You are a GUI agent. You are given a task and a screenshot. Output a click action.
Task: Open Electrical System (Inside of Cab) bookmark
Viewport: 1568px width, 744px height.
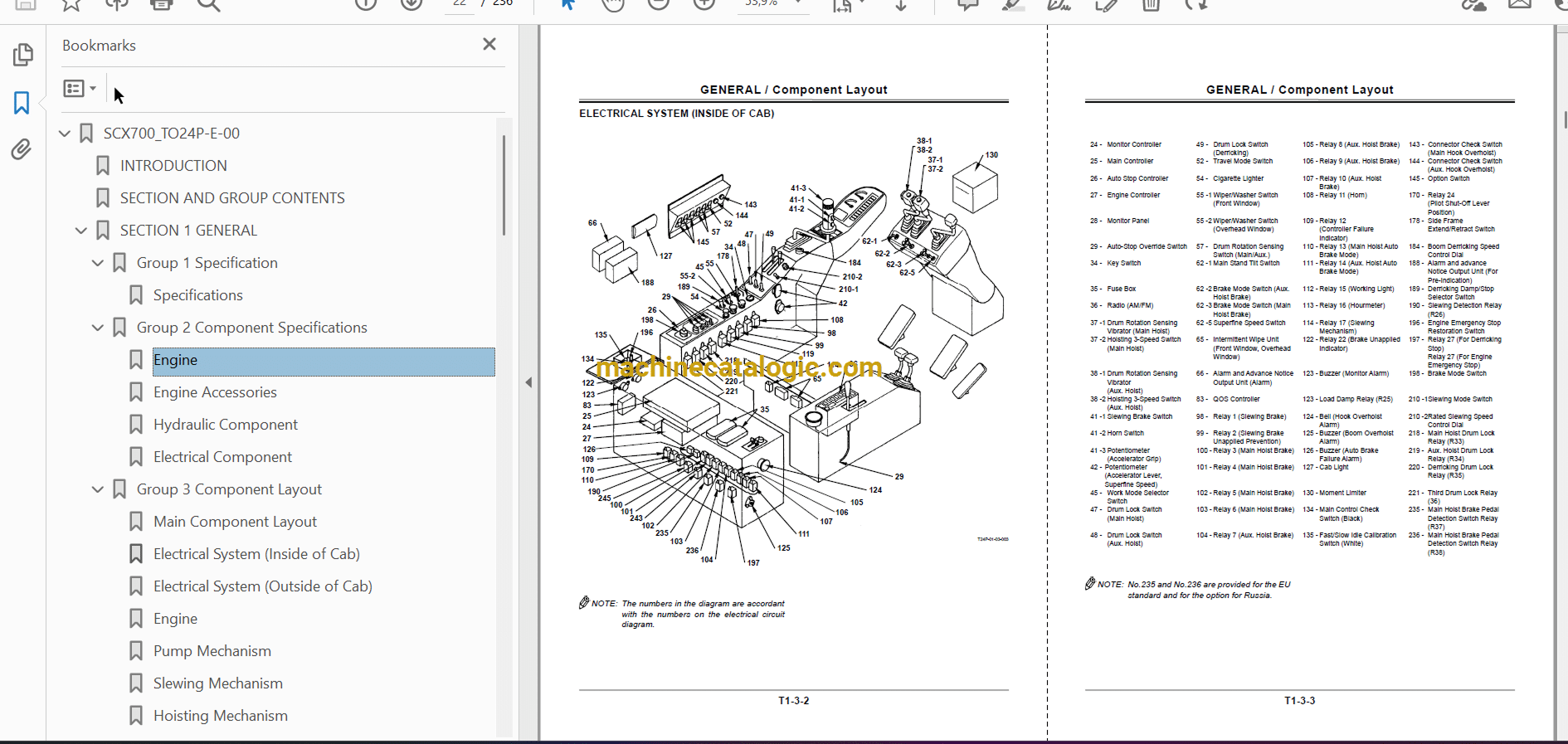coord(256,554)
